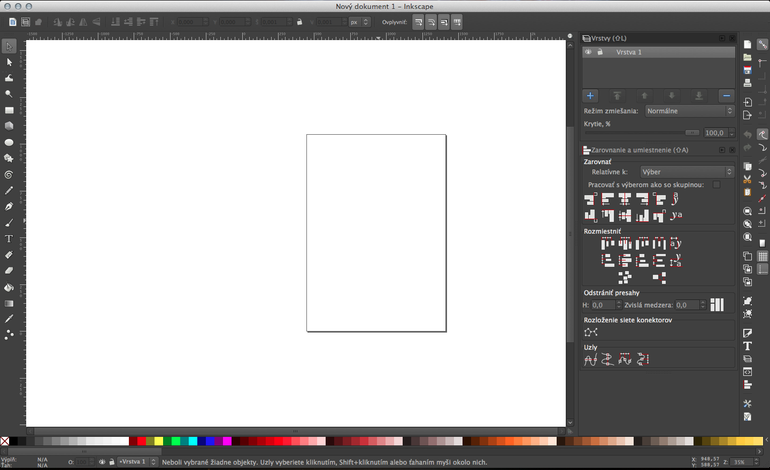Click the import file icon
The image size is (770, 470).
[x=747, y=102]
